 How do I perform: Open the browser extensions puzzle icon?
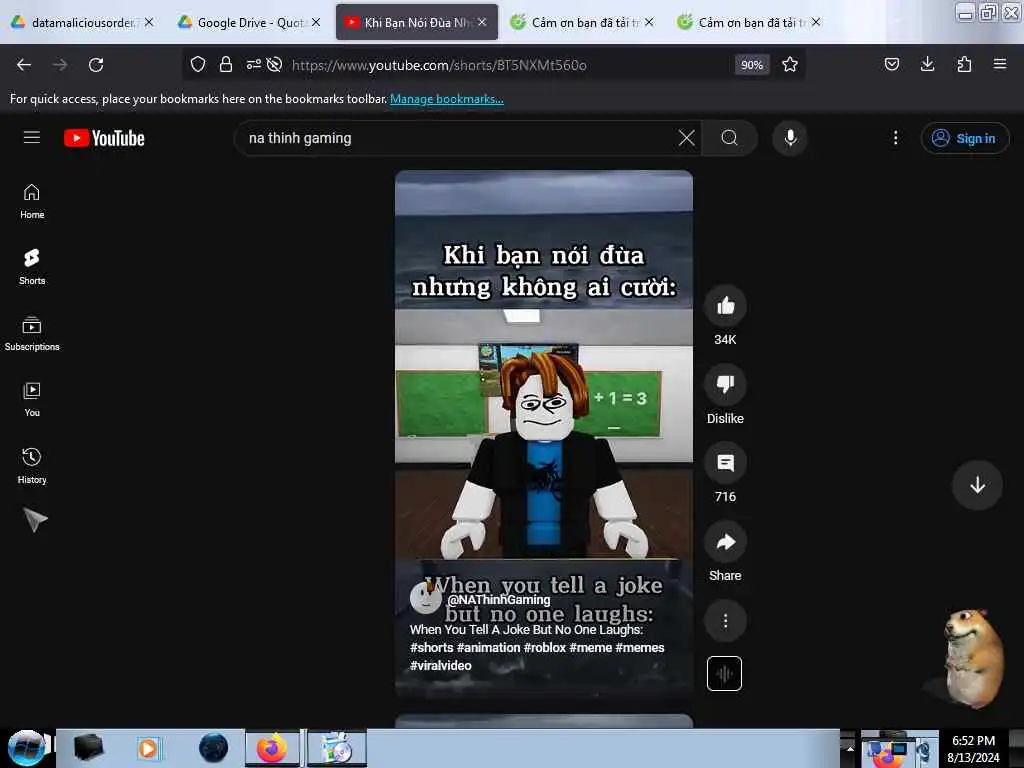pyautogui.click(x=964, y=64)
